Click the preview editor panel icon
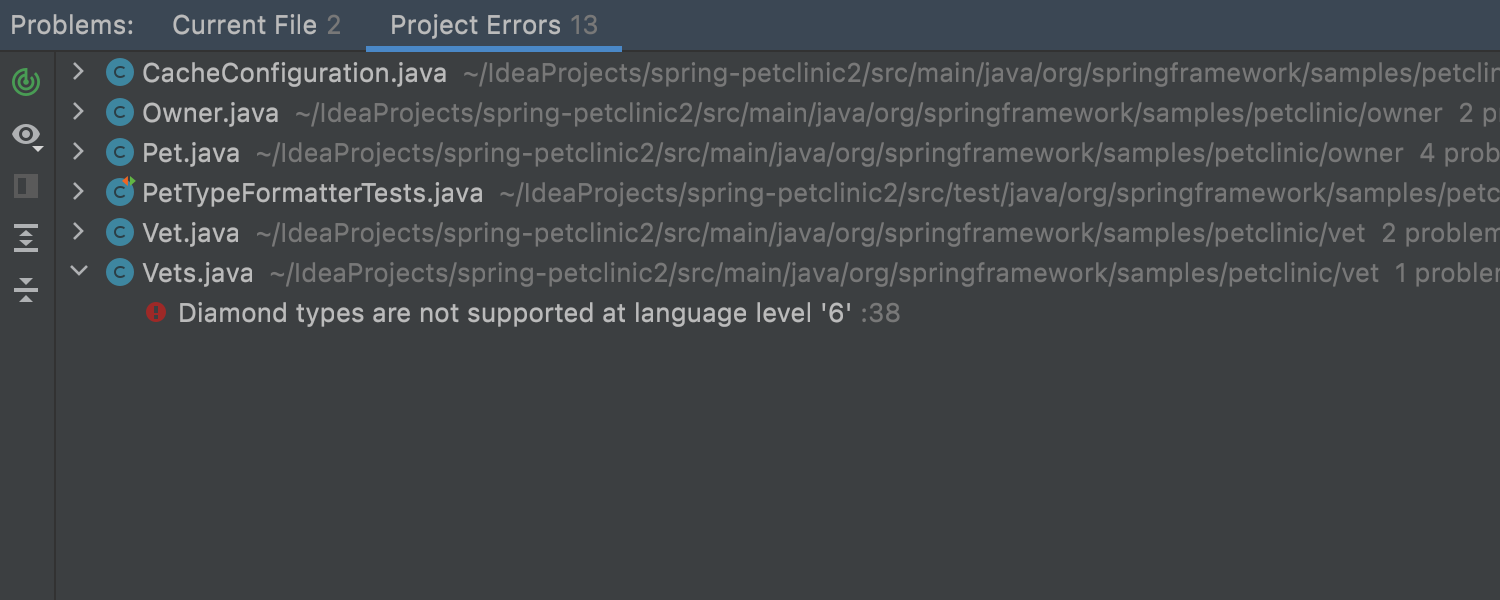 (x=26, y=185)
